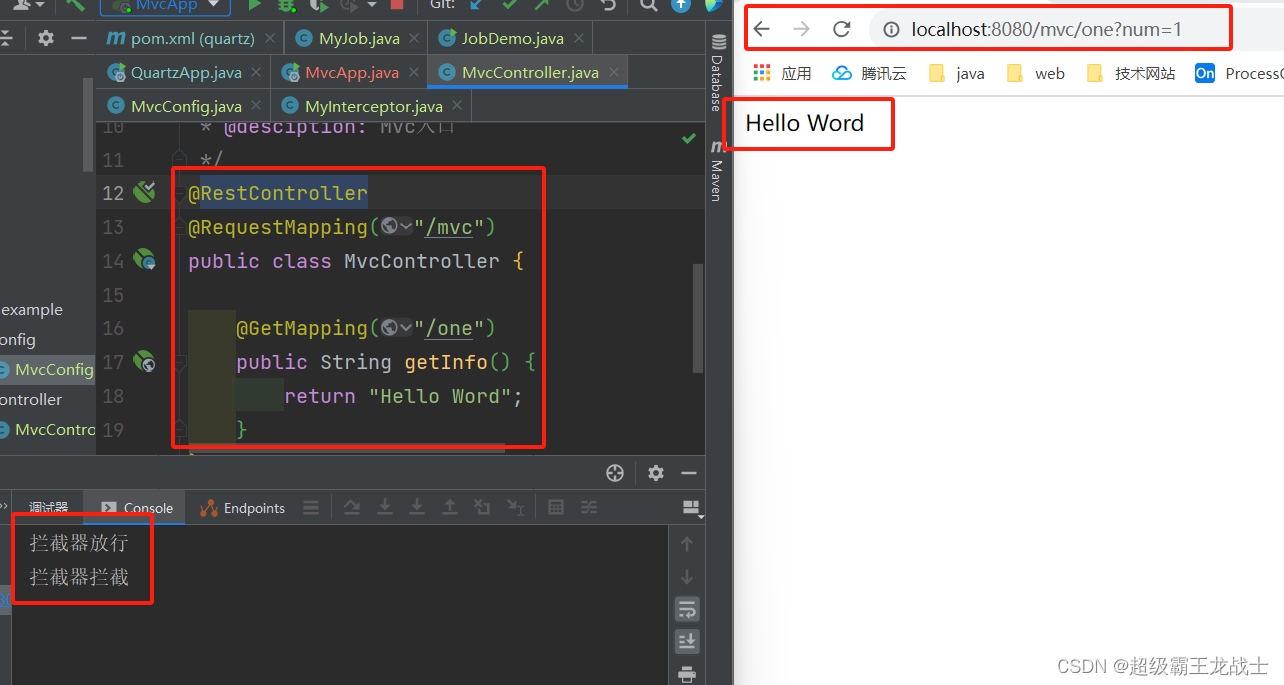Open the java bookmarks folder
This screenshot has height=685, width=1284.
(957, 73)
